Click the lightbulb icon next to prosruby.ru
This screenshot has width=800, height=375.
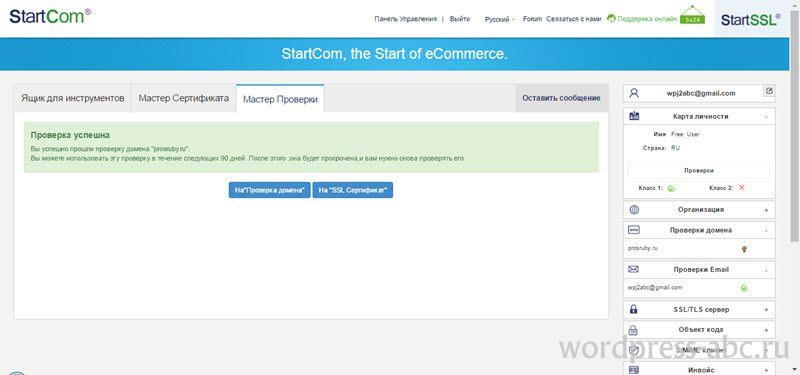(744, 249)
